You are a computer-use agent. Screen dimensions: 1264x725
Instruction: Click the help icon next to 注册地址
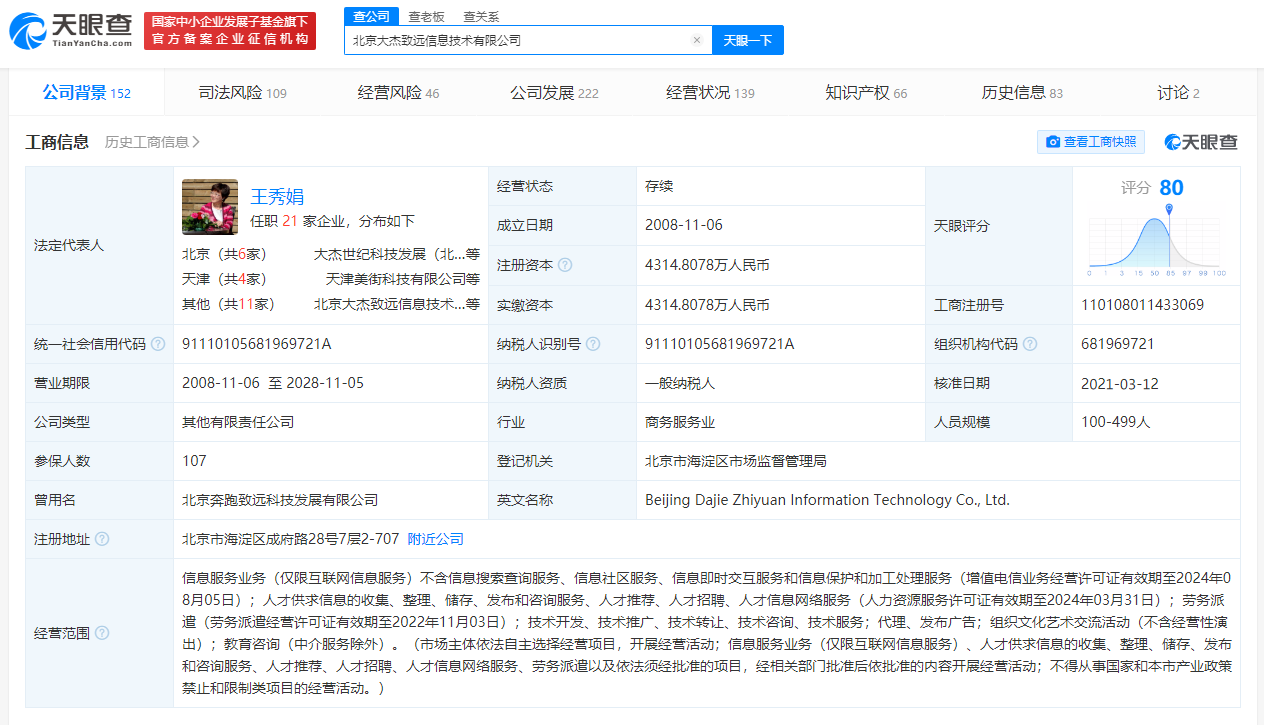(x=102, y=539)
